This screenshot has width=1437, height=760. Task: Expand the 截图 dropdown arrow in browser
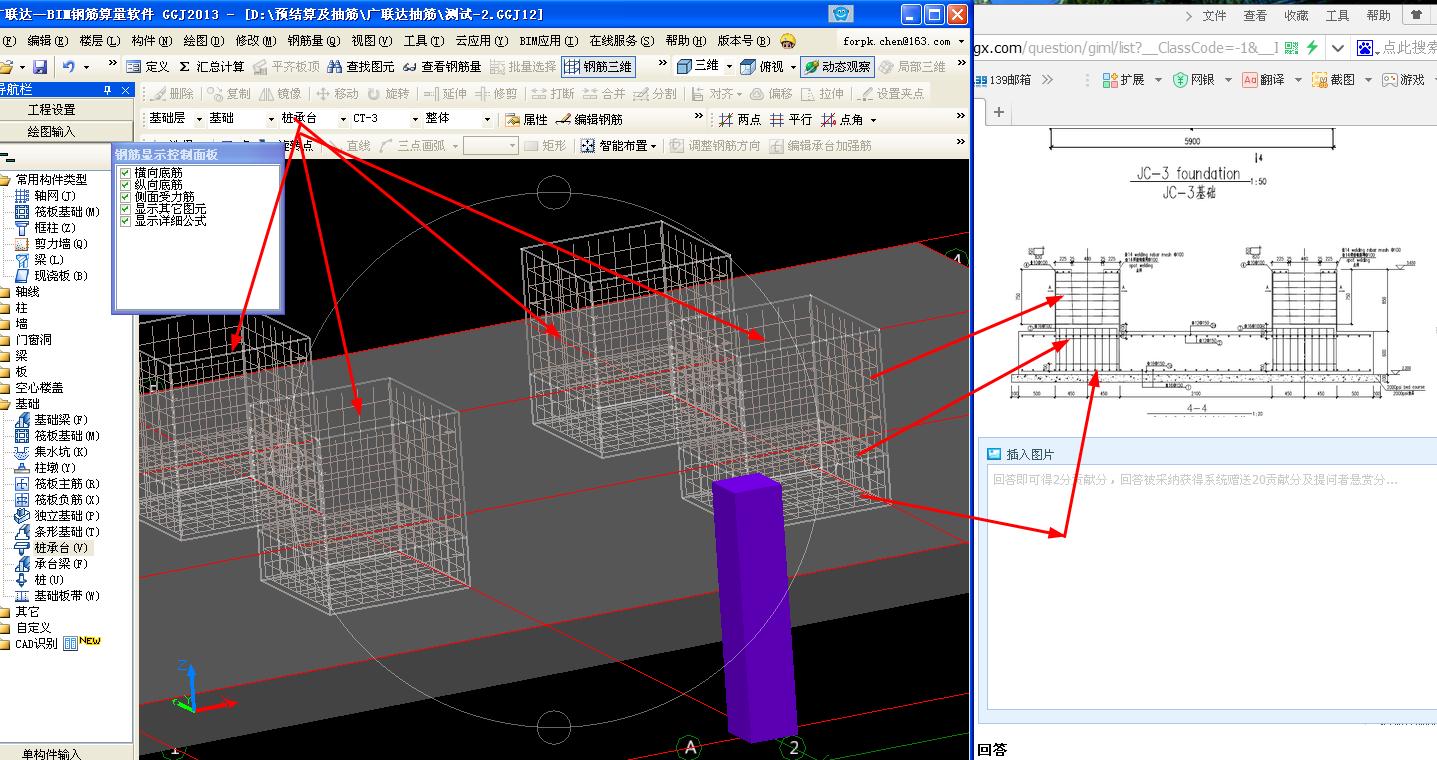tap(1368, 79)
